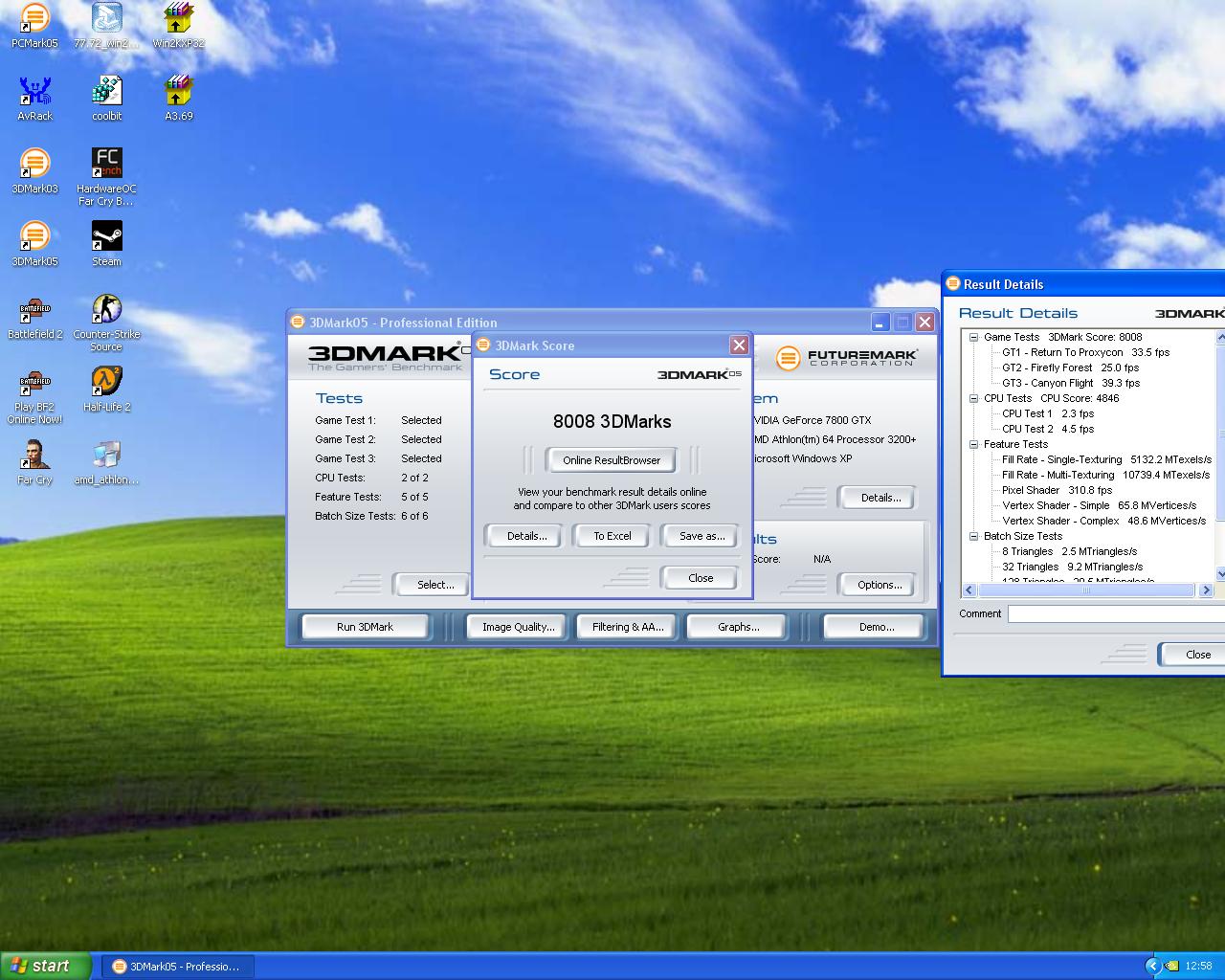This screenshot has width=1225, height=980.
Task: Open Image Quality... settings
Action: coord(518,627)
